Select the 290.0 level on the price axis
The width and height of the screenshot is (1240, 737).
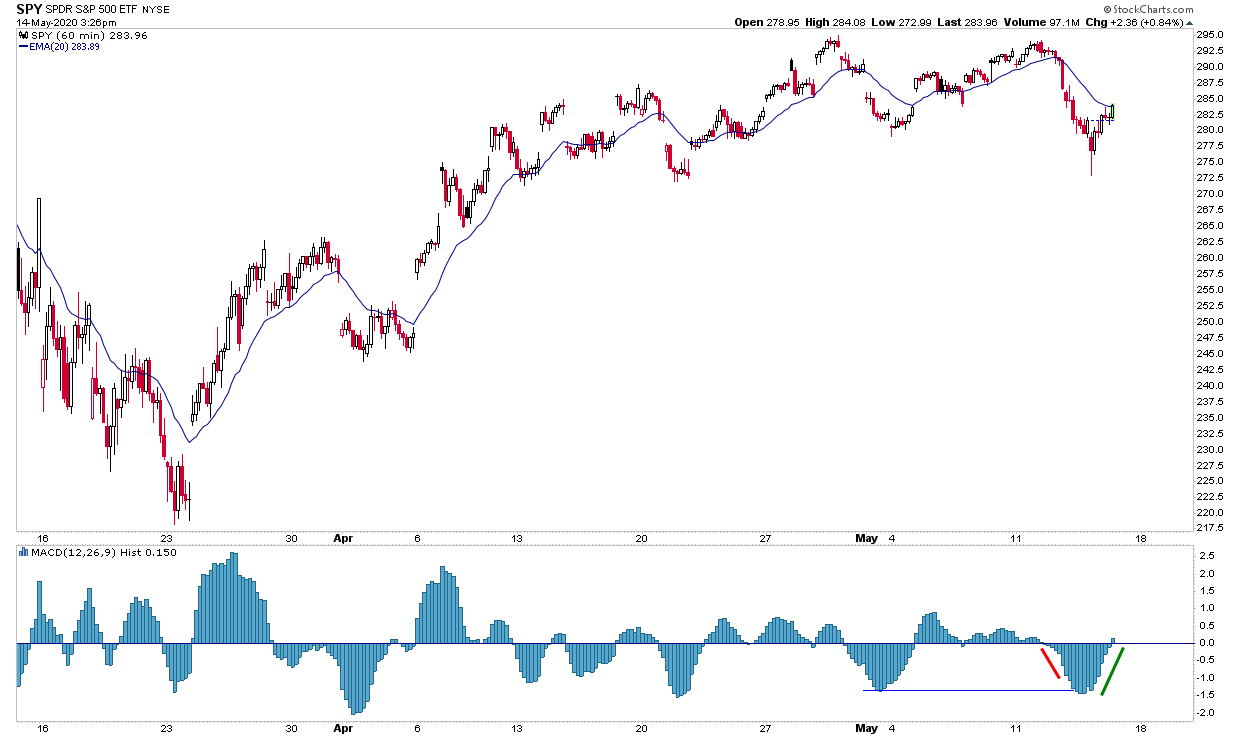click(x=1210, y=66)
